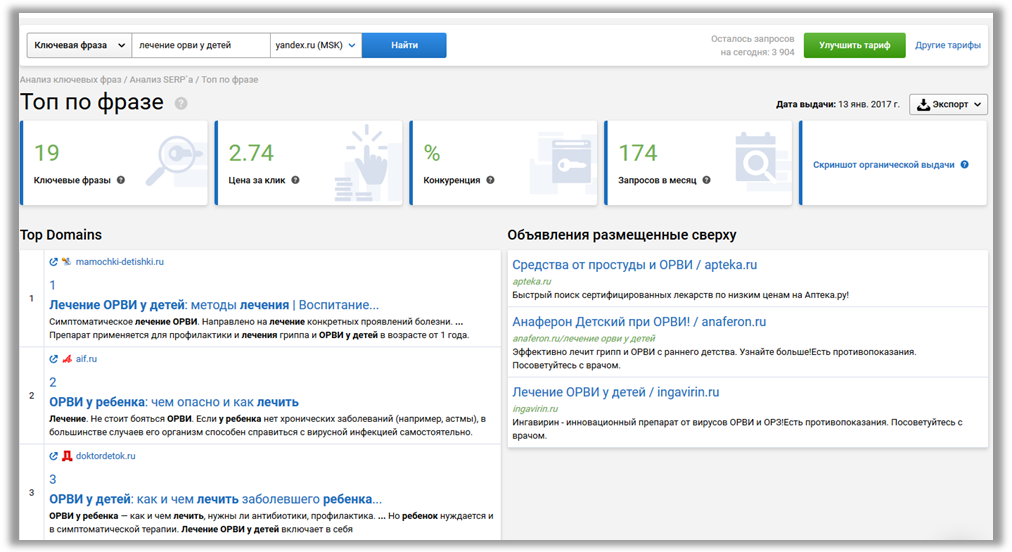The width and height of the screenshot is (1012, 552).
Task: Click the 19 keyword phrases value
Action: (46, 153)
